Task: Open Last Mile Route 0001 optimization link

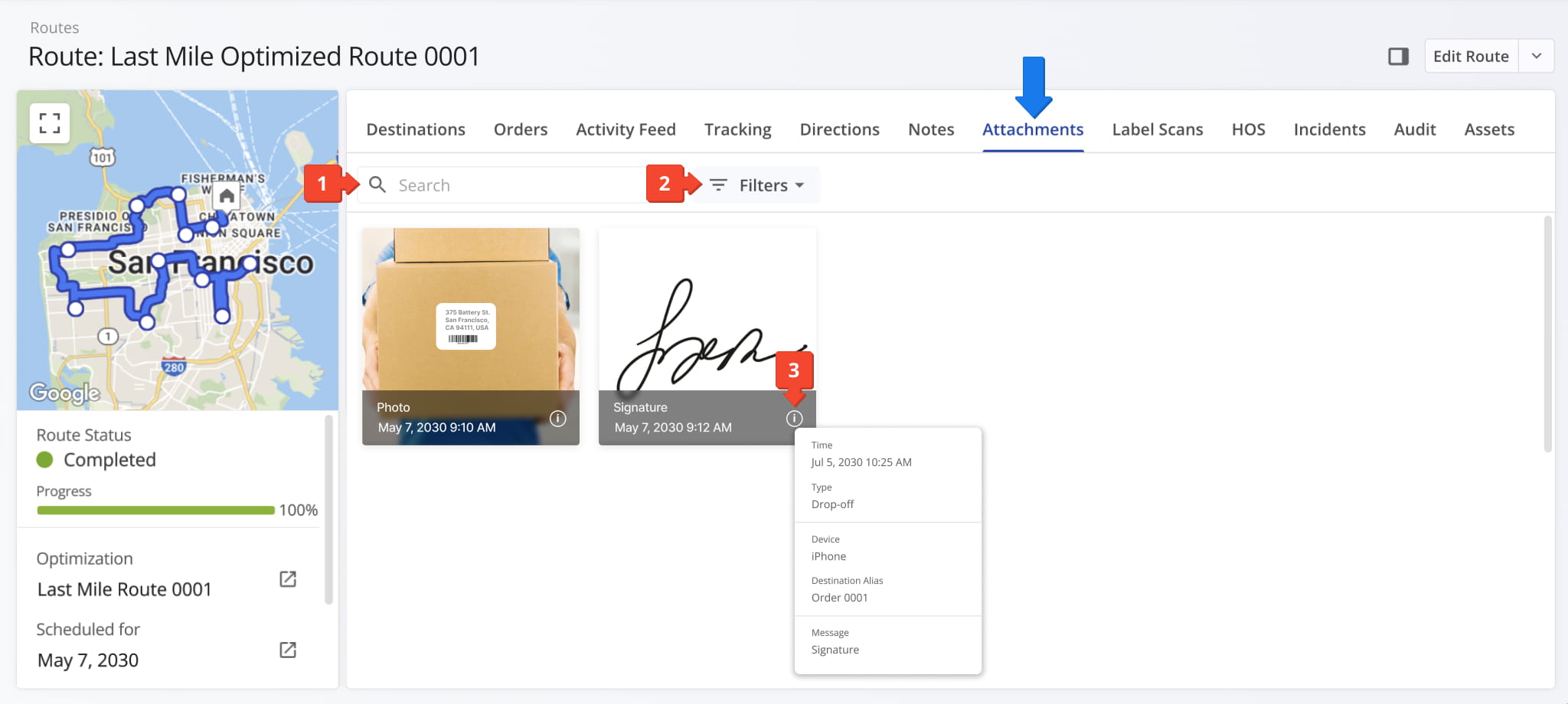Action: (x=288, y=579)
